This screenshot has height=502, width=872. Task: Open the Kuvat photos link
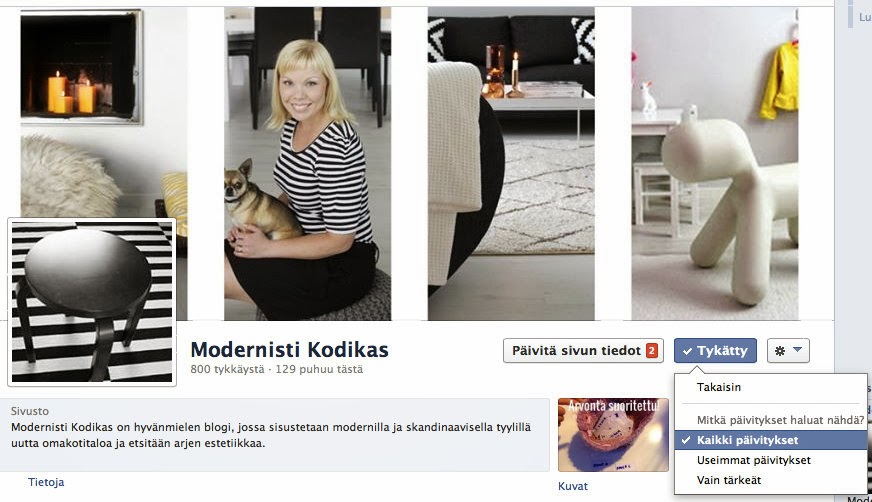[573, 486]
